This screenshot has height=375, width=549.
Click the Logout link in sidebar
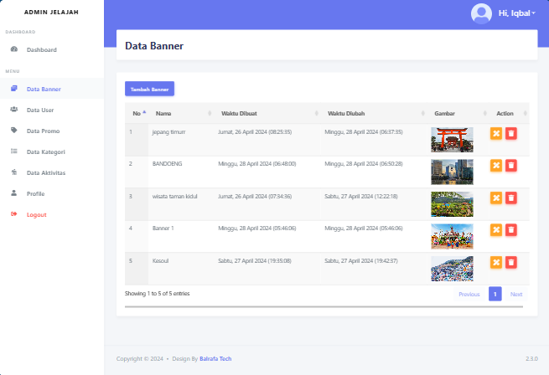point(36,215)
